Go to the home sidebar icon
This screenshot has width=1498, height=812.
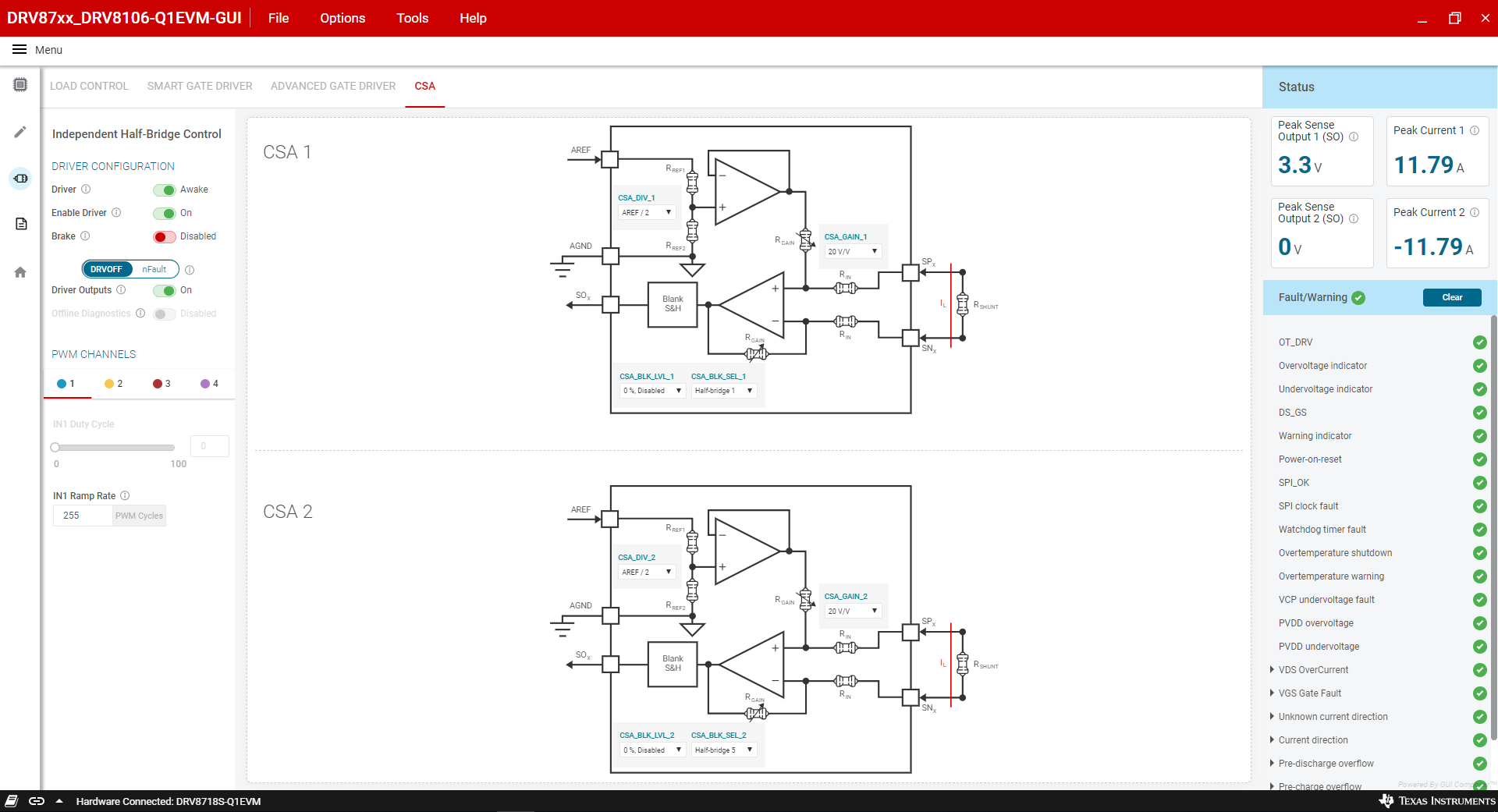pyautogui.click(x=20, y=272)
